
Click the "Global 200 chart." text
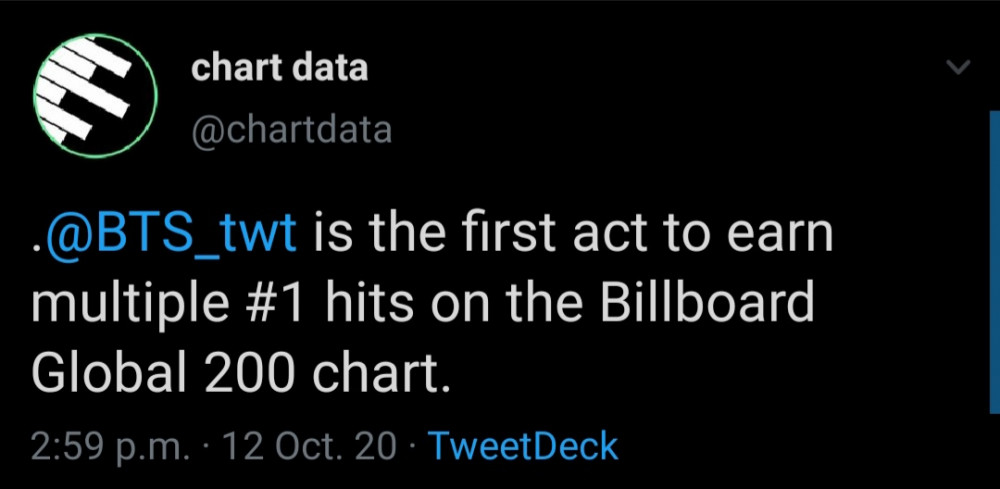pos(240,372)
